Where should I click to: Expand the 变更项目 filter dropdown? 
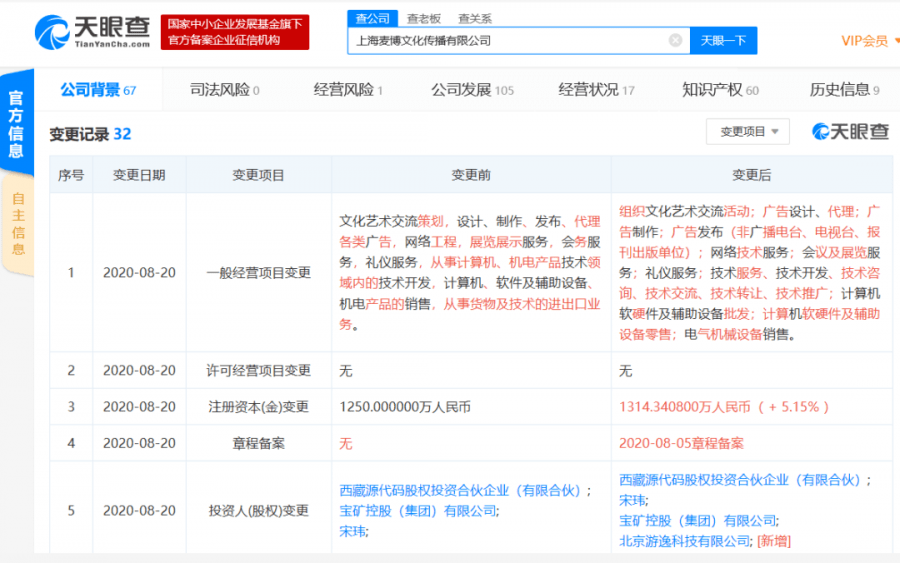(x=748, y=132)
